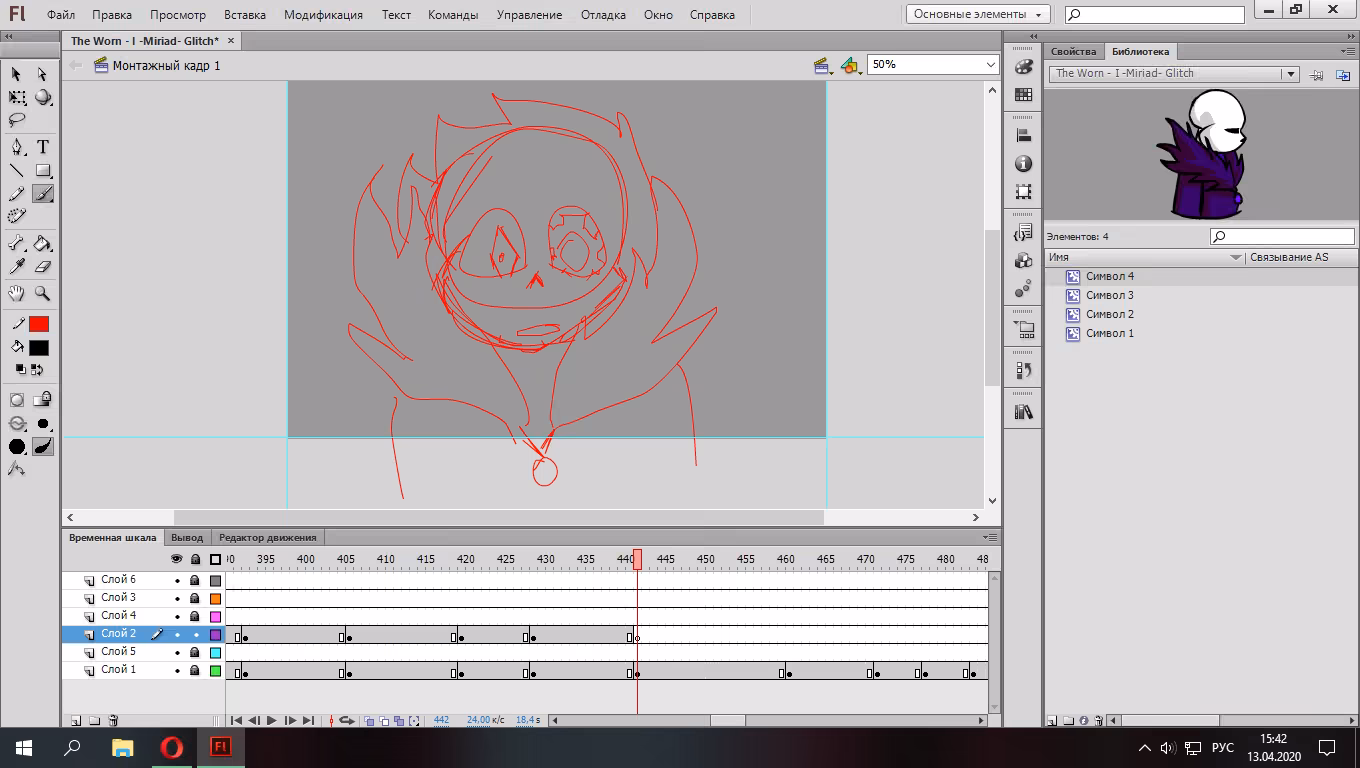Click the Play button in timeline
1360x768 pixels.
tap(272, 720)
